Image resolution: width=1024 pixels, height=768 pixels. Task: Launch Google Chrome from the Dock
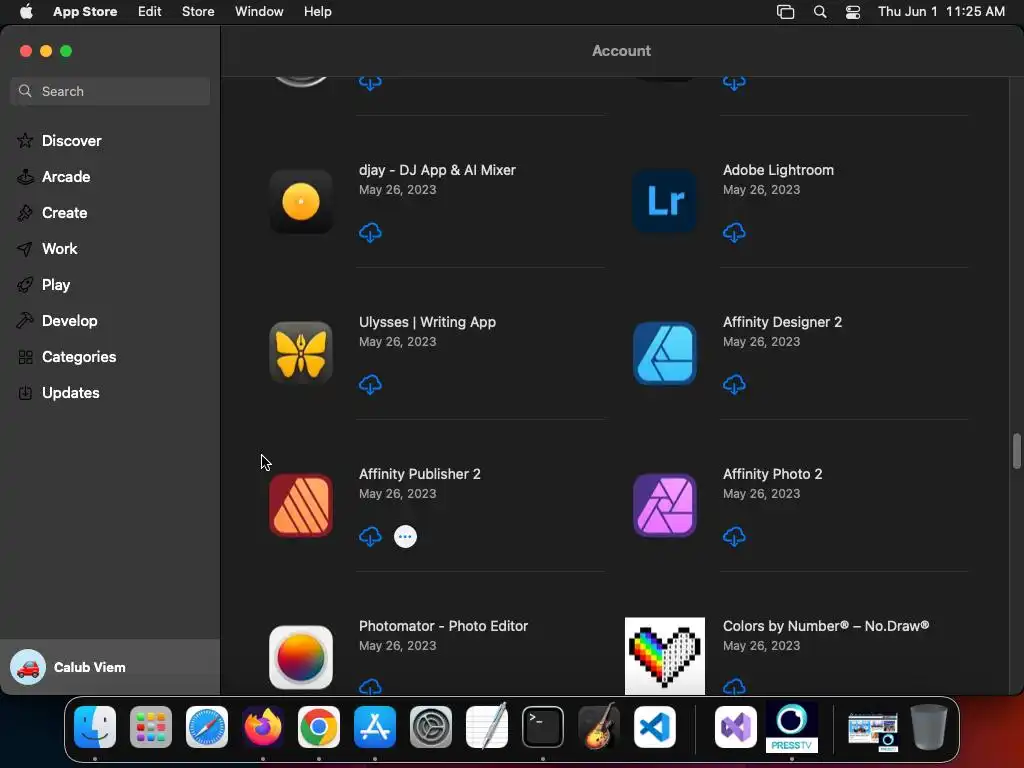pos(319,727)
